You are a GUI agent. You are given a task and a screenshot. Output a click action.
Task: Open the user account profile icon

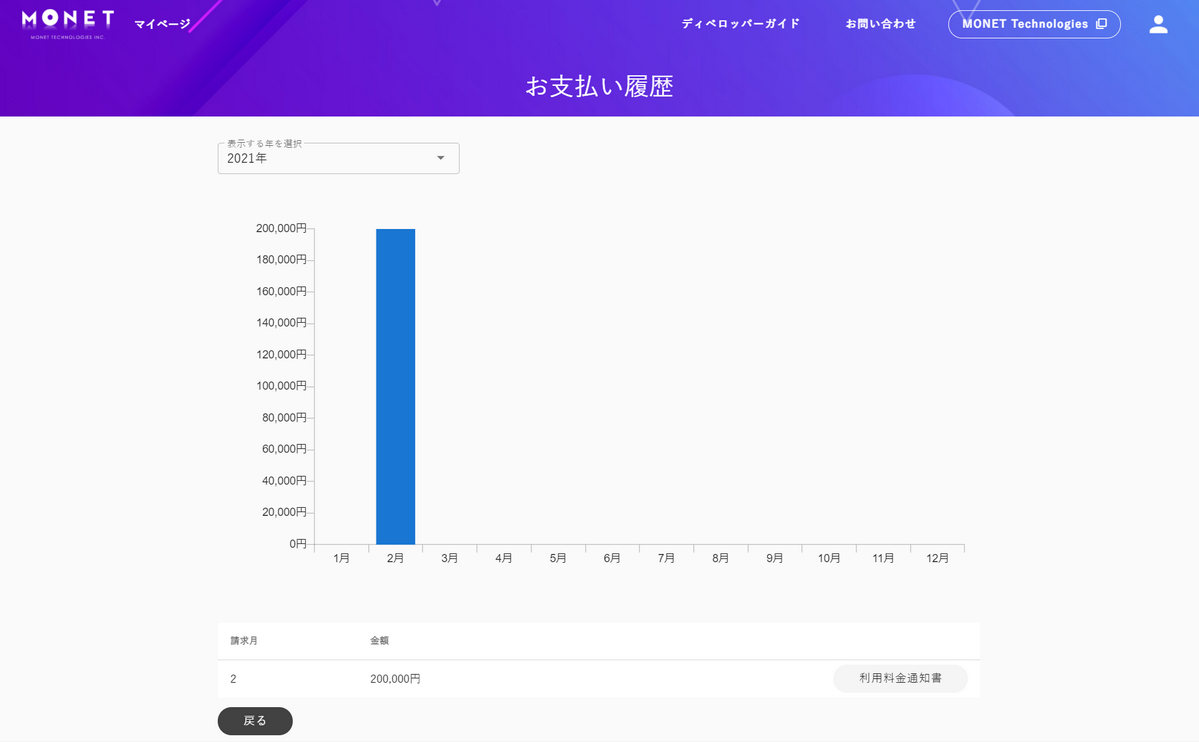pos(1158,24)
